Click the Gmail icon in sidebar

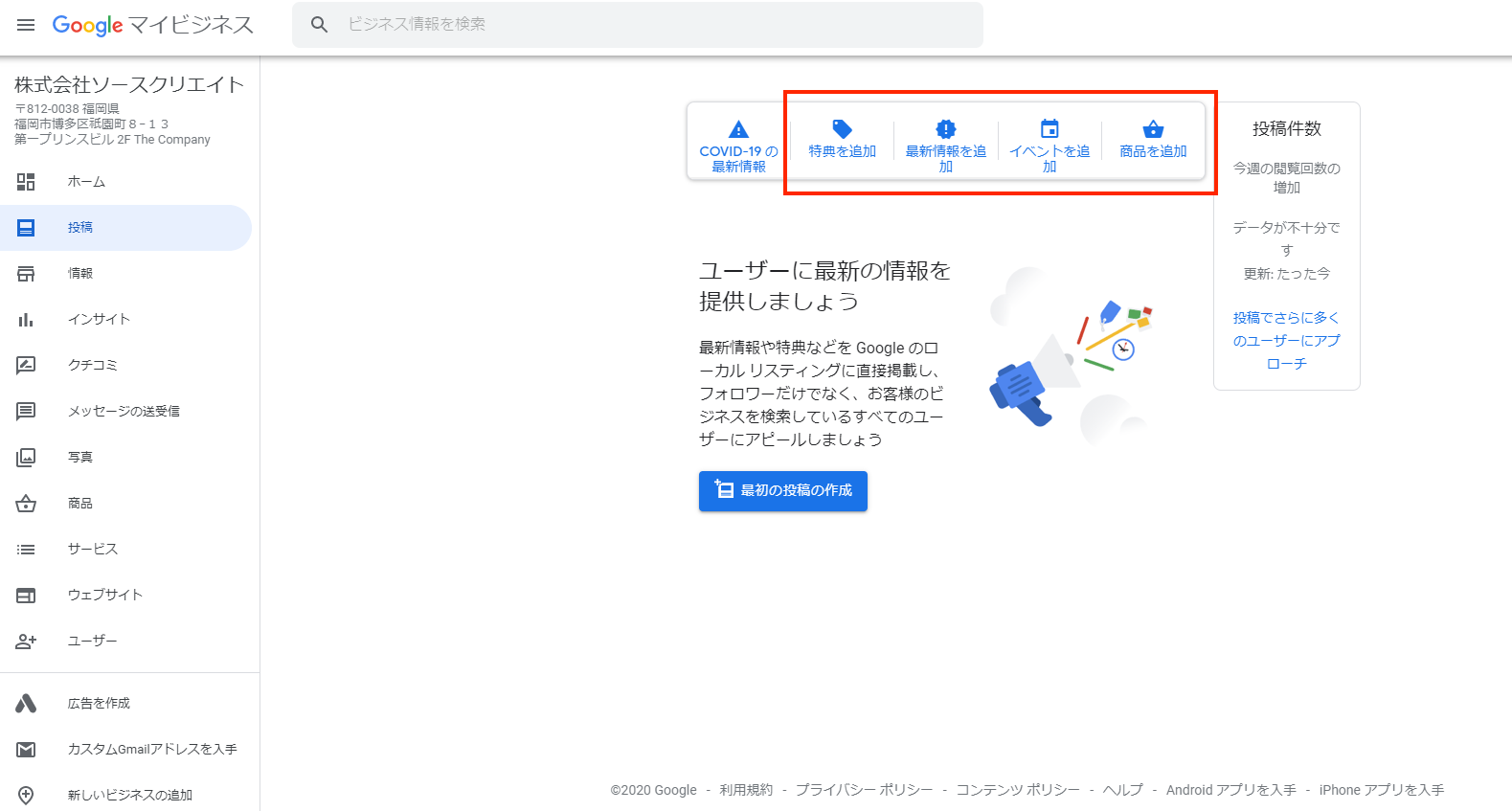pos(26,750)
